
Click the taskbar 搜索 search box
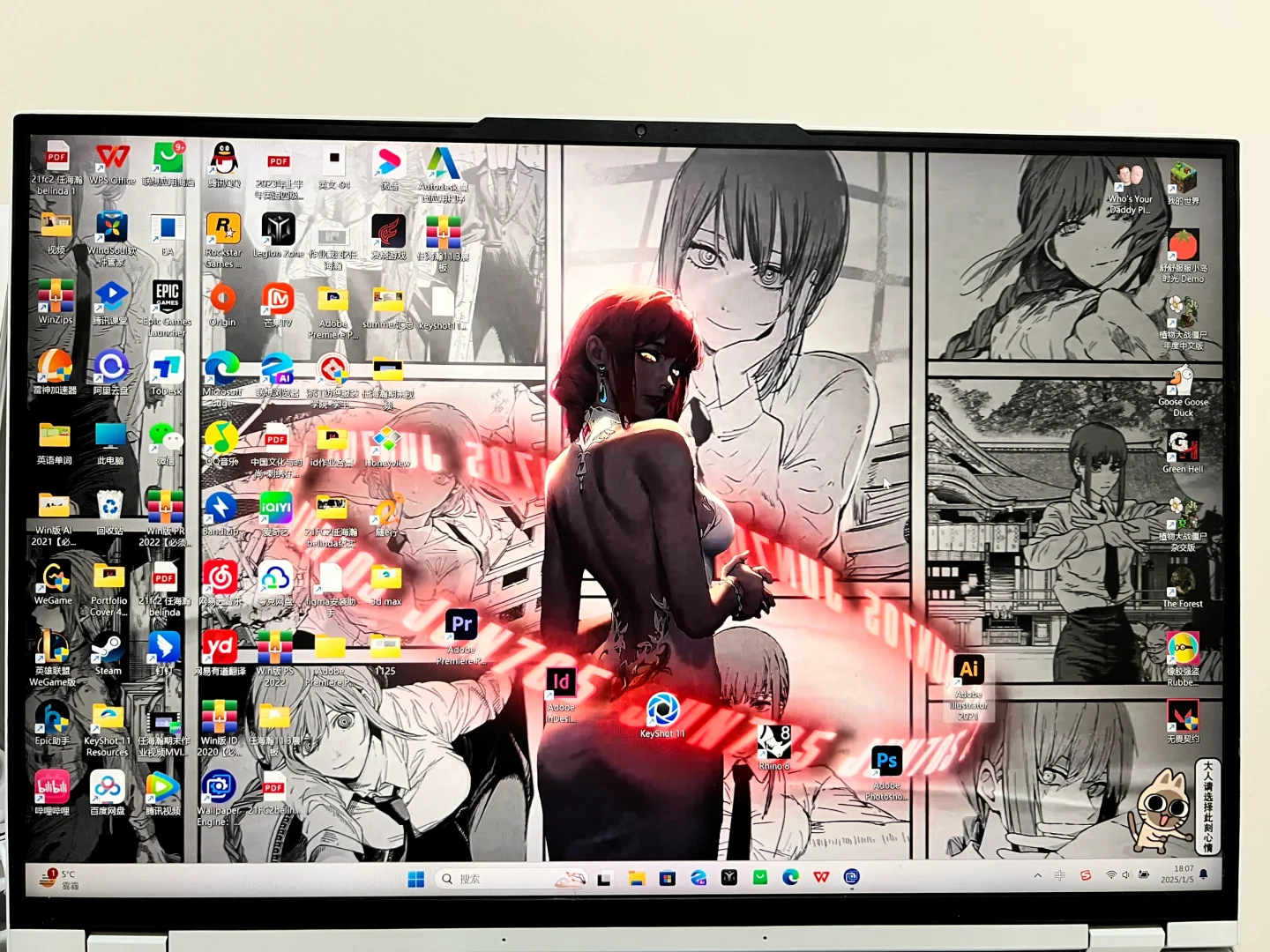(x=512, y=879)
